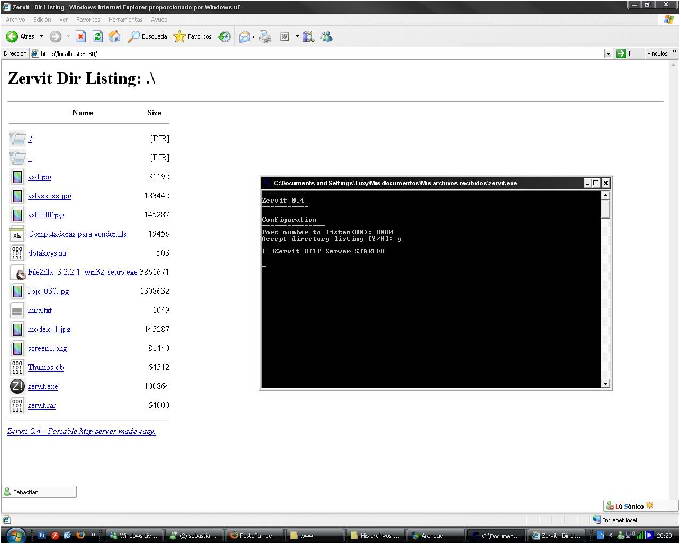
Task: Click the Messenger toolbar icon
Action: 327,37
